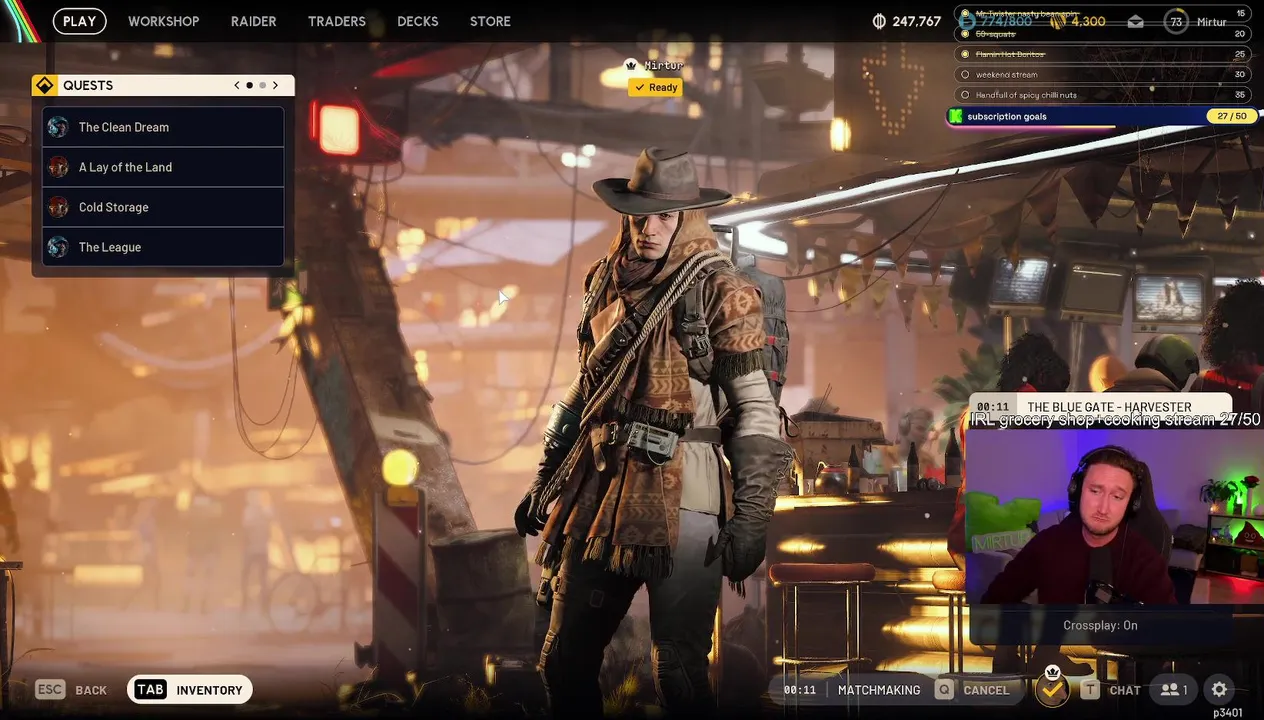Open the Cold Storage quest
This screenshot has width=1264, height=720.
click(x=163, y=207)
